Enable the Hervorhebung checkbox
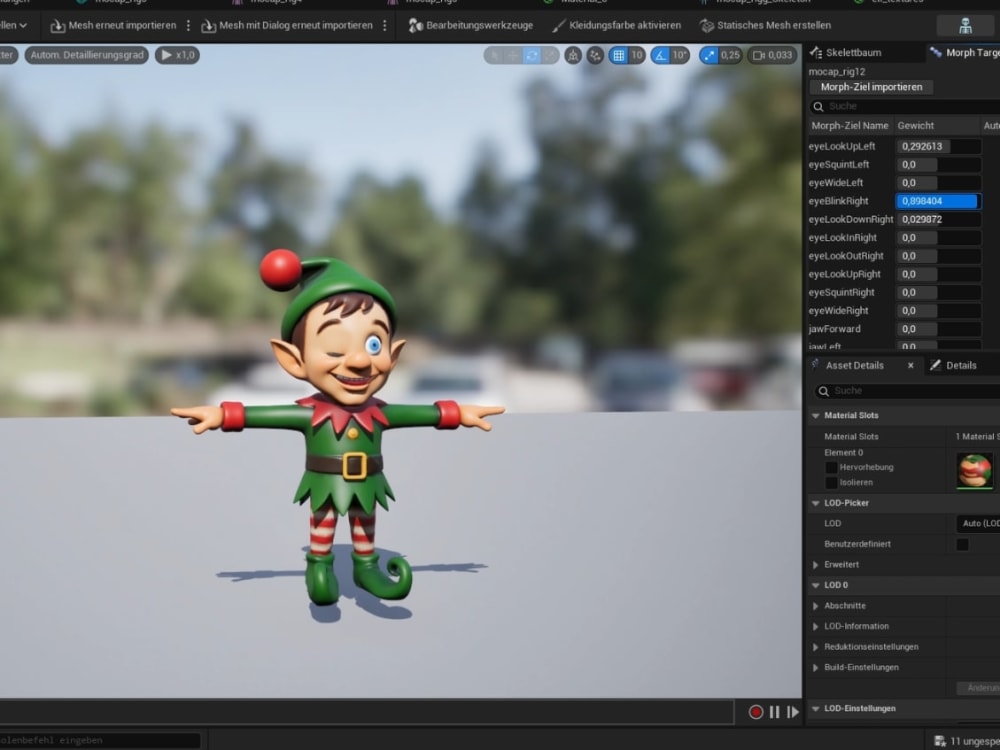Image resolution: width=1000 pixels, height=750 pixels. pyautogui.click(x=831, y=467)
